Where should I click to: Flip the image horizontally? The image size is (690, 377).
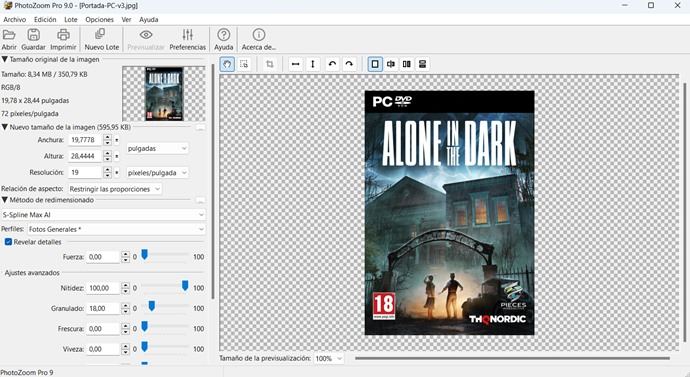tap(296, 64)
